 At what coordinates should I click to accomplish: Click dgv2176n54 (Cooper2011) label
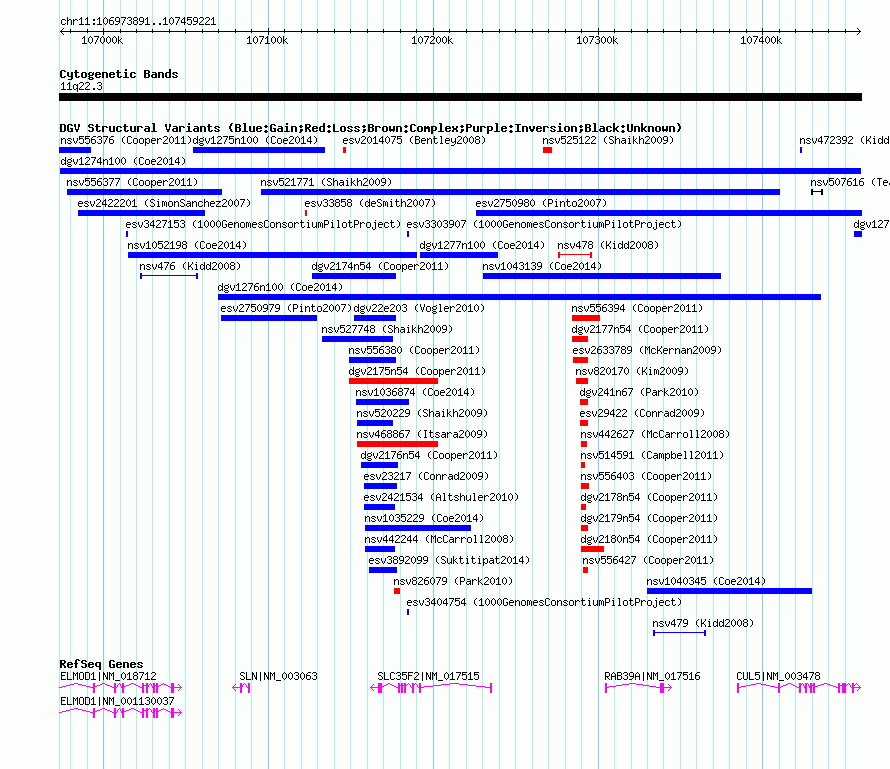coord(429,455)
